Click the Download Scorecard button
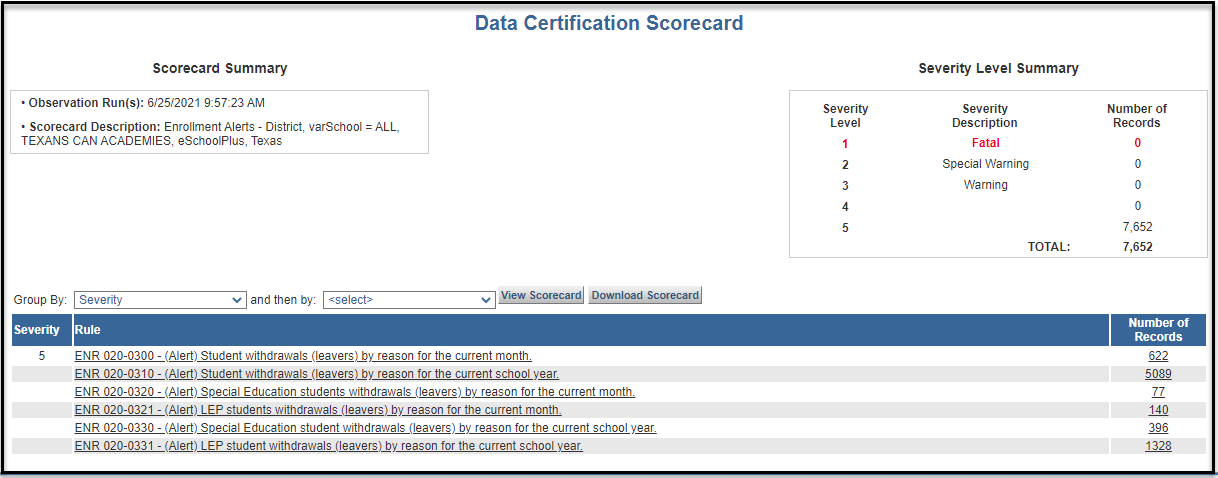 point(645,296)
